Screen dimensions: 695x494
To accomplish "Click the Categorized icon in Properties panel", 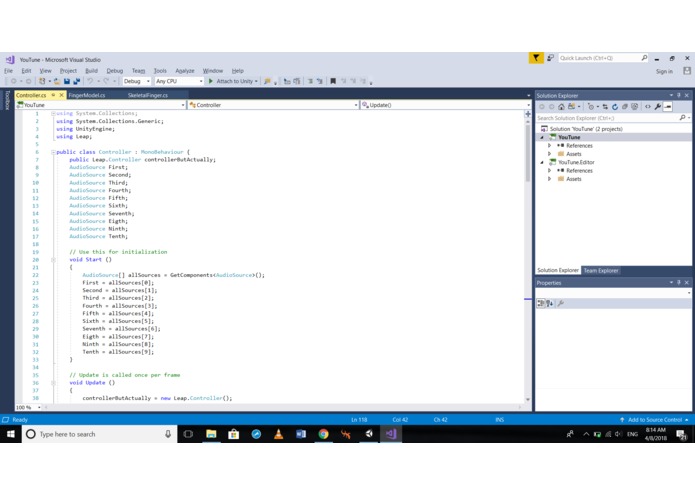I will coord(541,303).
